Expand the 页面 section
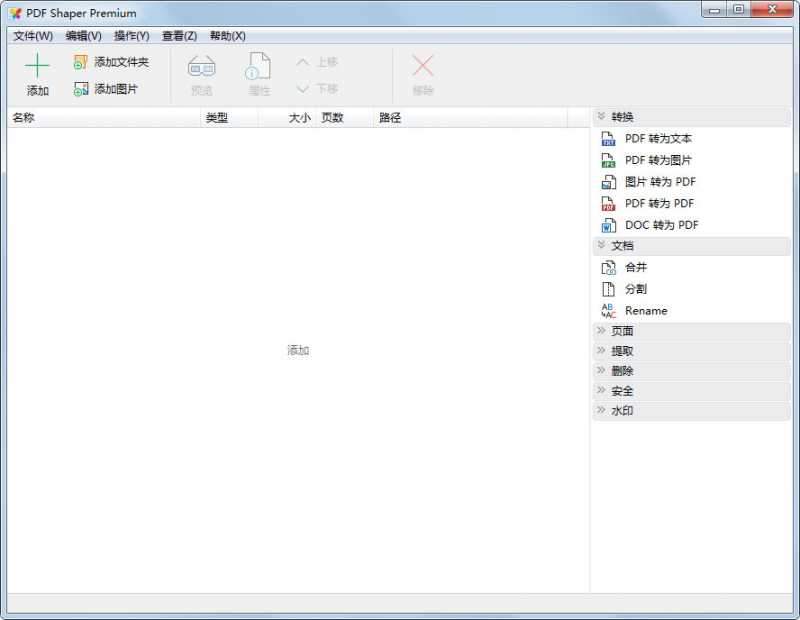Screen dimensions: 800x620 click(x=621, y=330)
